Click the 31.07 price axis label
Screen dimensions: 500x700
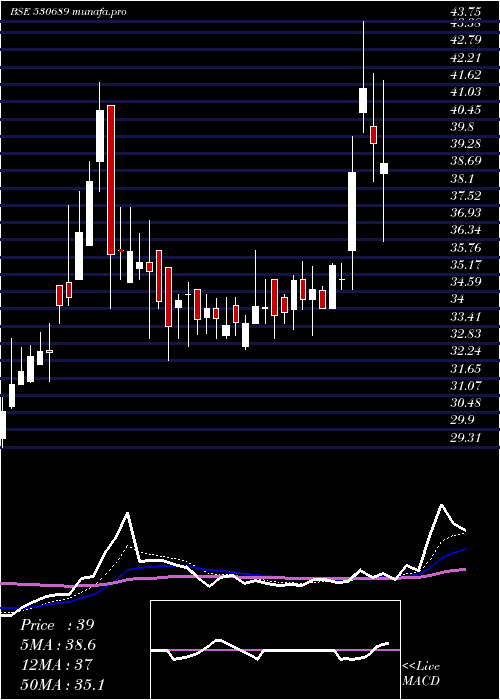[x=465, y=386]
